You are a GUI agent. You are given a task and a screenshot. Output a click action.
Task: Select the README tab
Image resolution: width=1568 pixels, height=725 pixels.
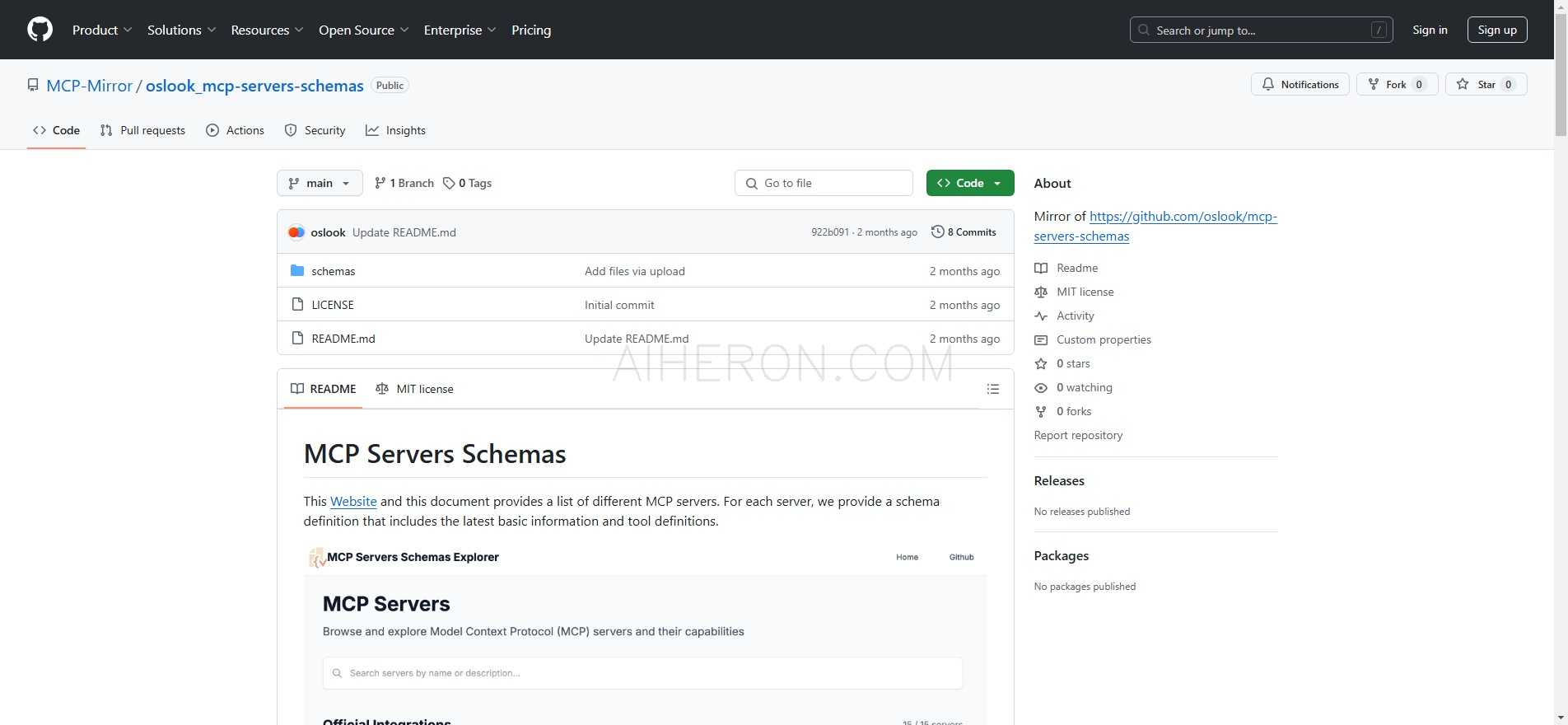pos(324,389)
